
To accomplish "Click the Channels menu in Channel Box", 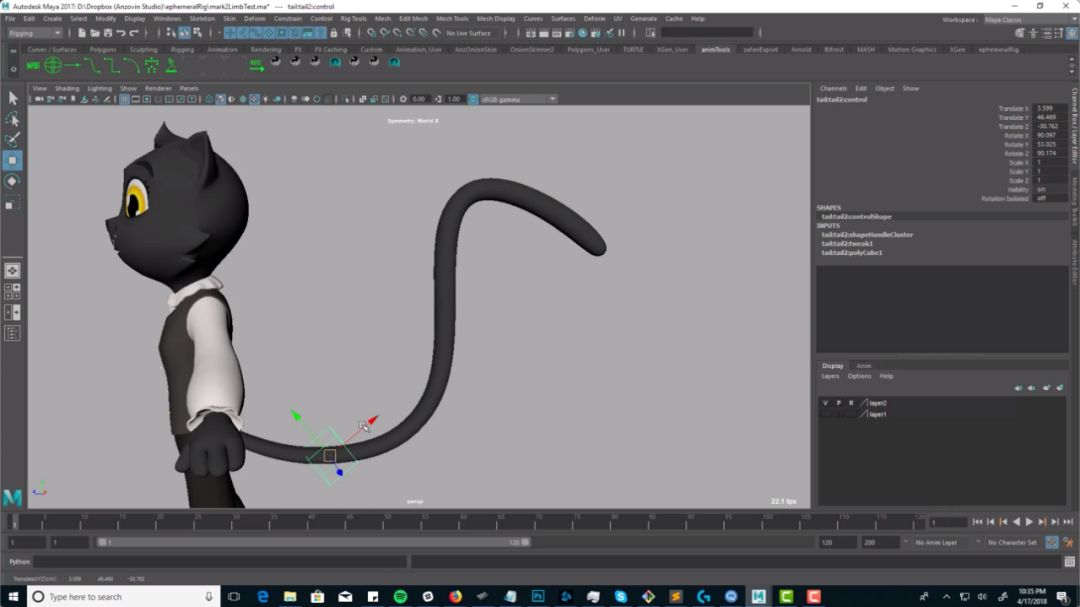I will click(x=833, y=88).
